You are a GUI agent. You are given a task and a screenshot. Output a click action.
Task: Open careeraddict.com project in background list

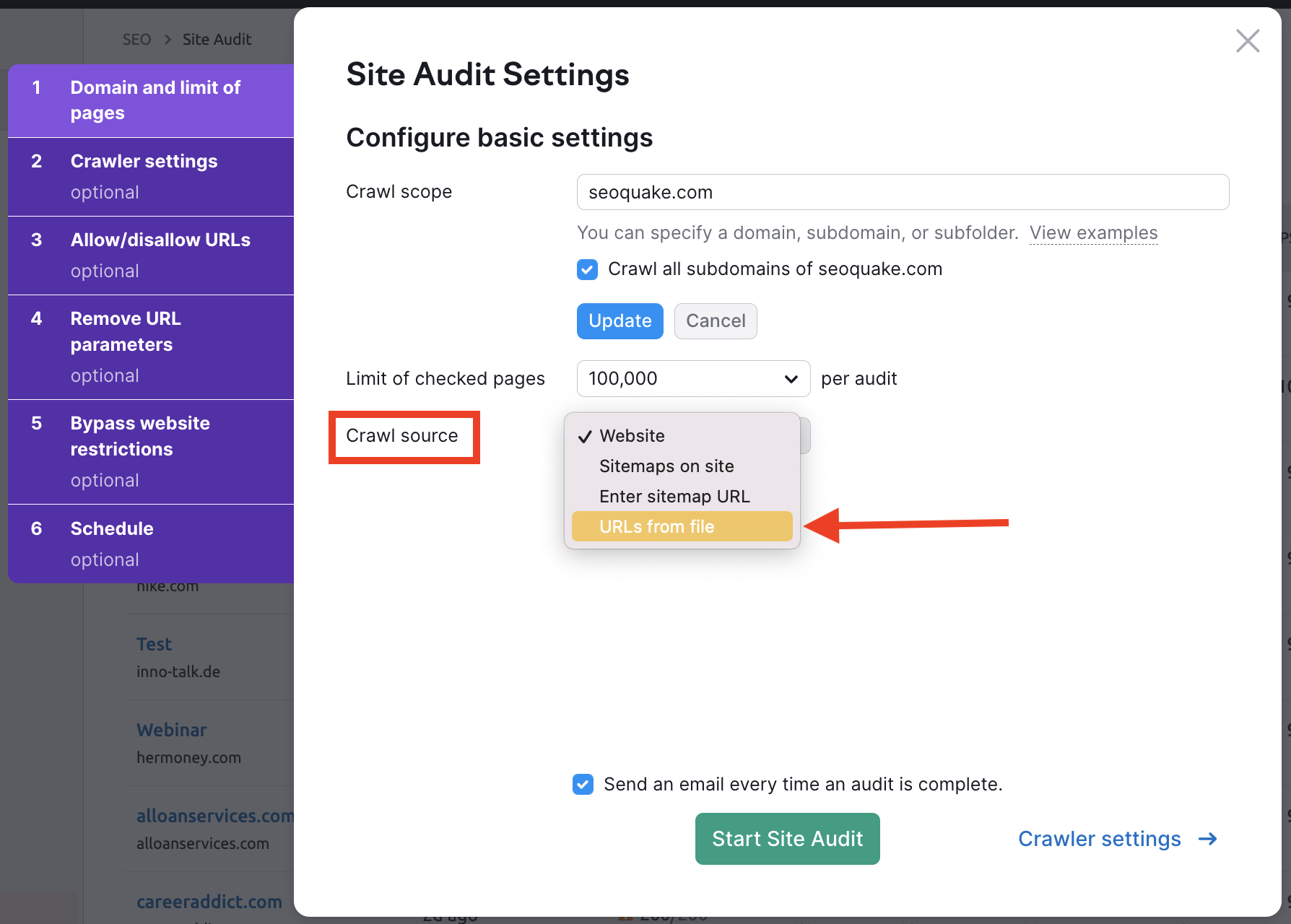pos(209,902)
